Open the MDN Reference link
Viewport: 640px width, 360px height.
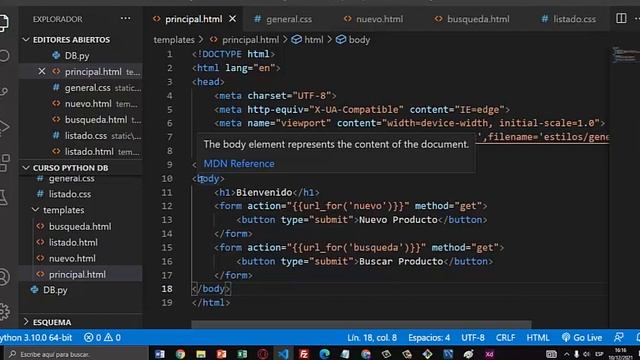tap(239, 164)
